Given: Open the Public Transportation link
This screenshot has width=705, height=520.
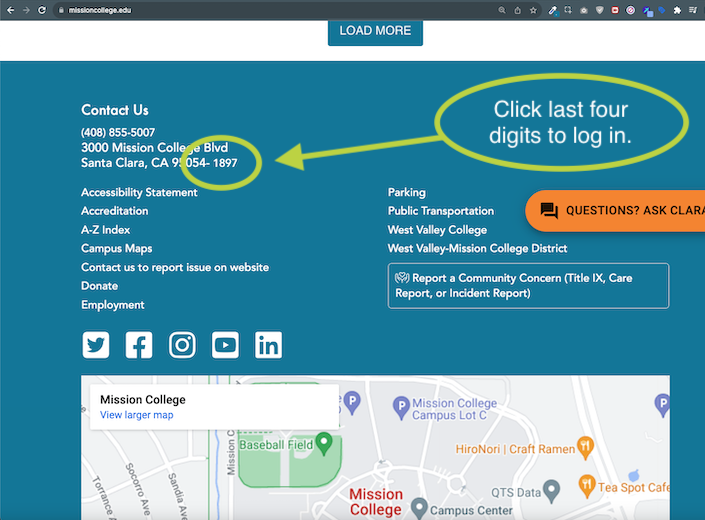Looking at the screenshot, I should (x=441, y=211).
